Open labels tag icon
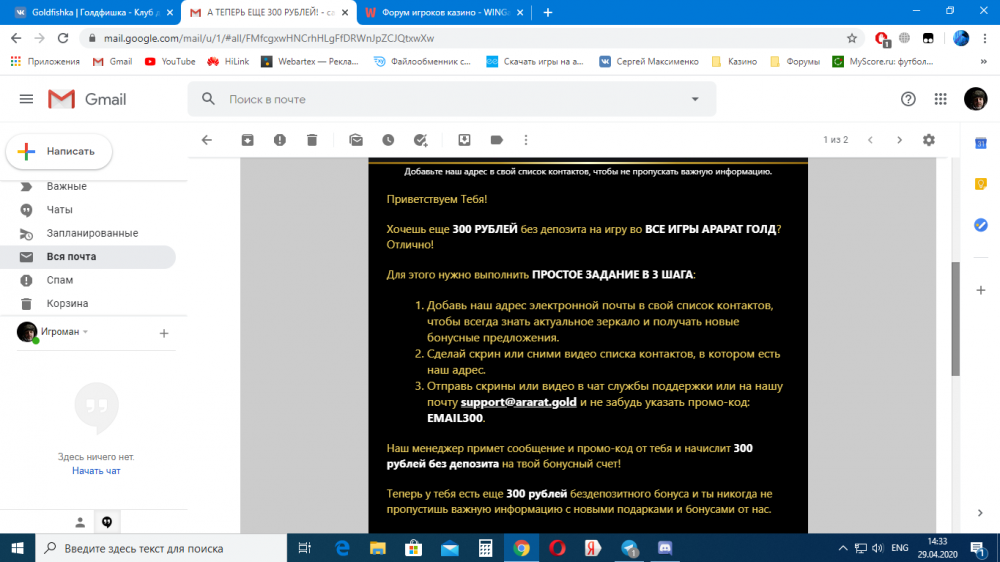 pyautogui.click(x=496, y=140)
